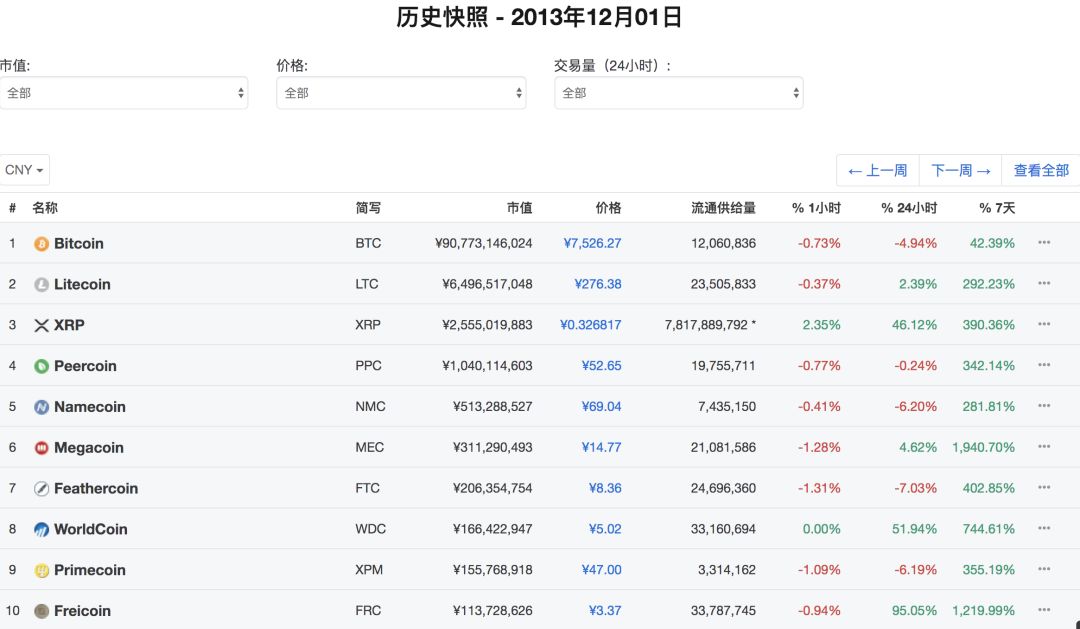Click the Bitcoin coin logo icon

click(41, 244)
